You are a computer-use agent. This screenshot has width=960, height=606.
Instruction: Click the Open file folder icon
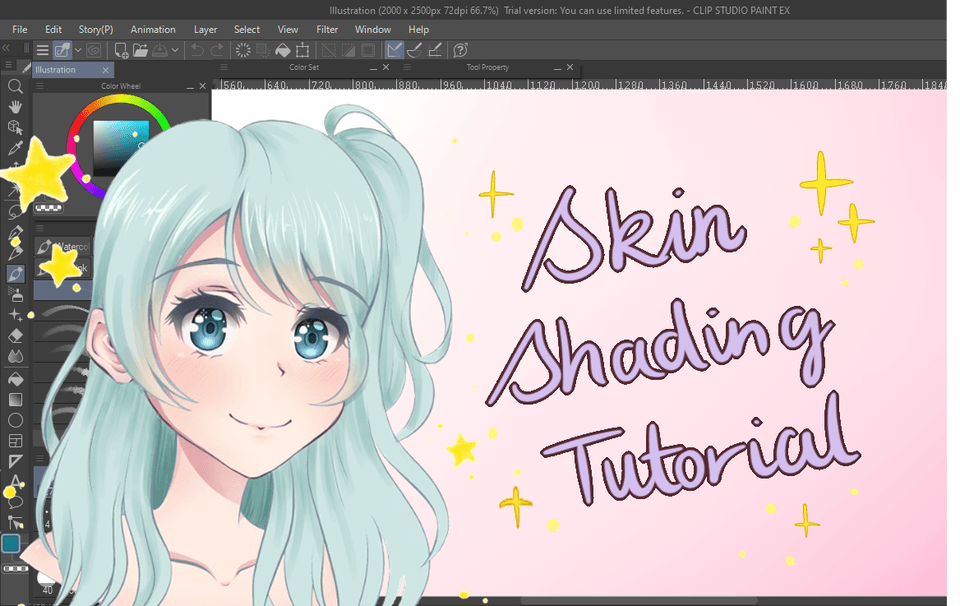click(x=139, y=50)
